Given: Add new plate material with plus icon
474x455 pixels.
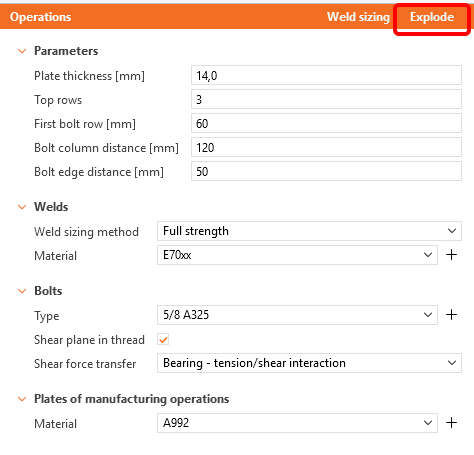Looking at the screenshot, I should [x=452, y=423].
